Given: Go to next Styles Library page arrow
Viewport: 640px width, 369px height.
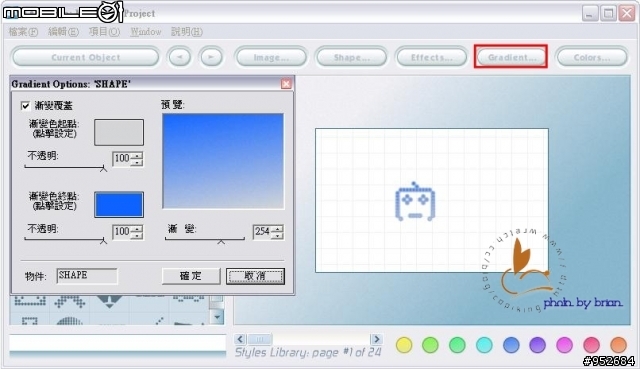Looking at the screenshot, I should (376, 339).
